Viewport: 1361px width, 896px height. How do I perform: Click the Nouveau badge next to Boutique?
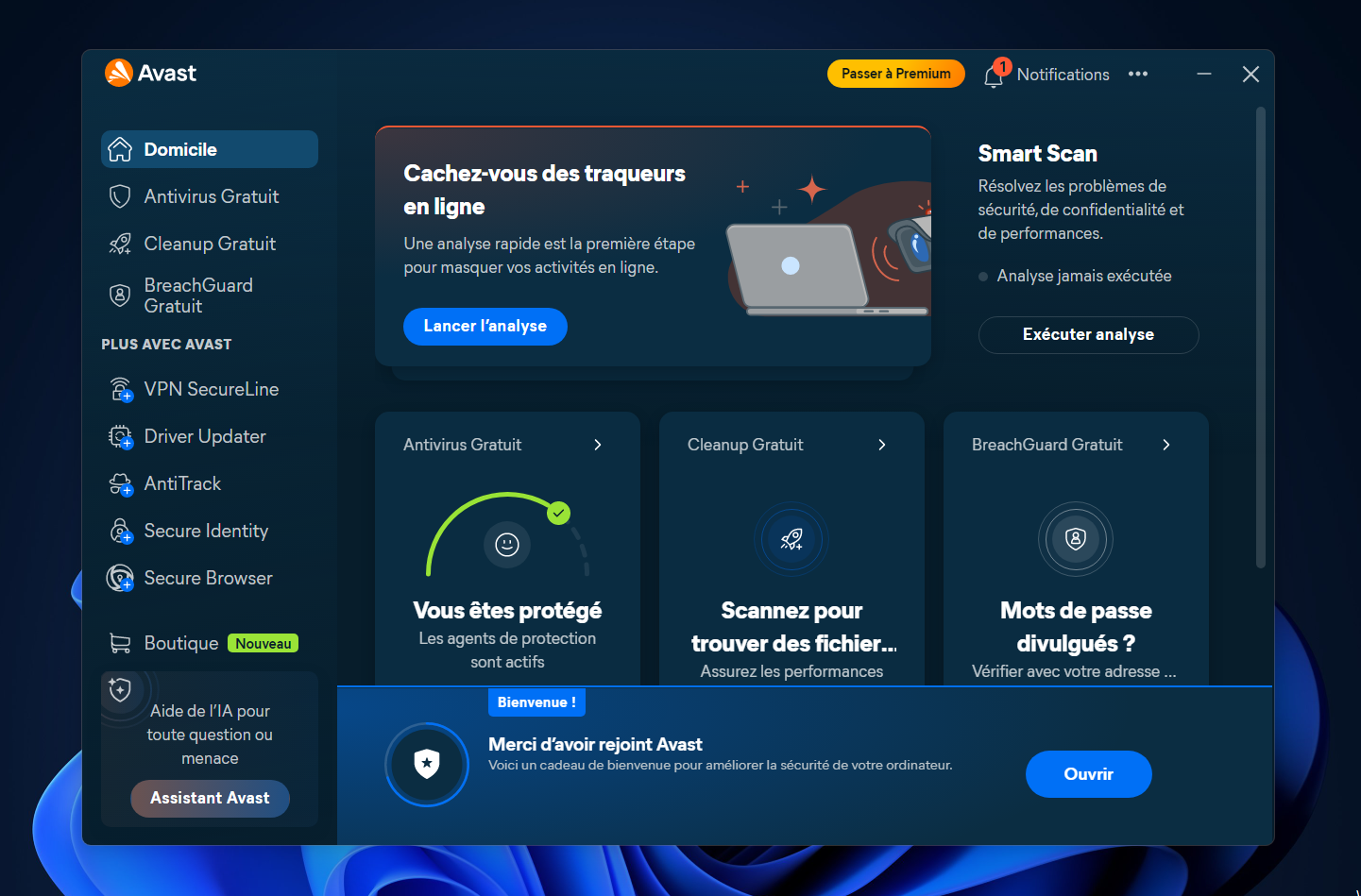pos(264,644)
